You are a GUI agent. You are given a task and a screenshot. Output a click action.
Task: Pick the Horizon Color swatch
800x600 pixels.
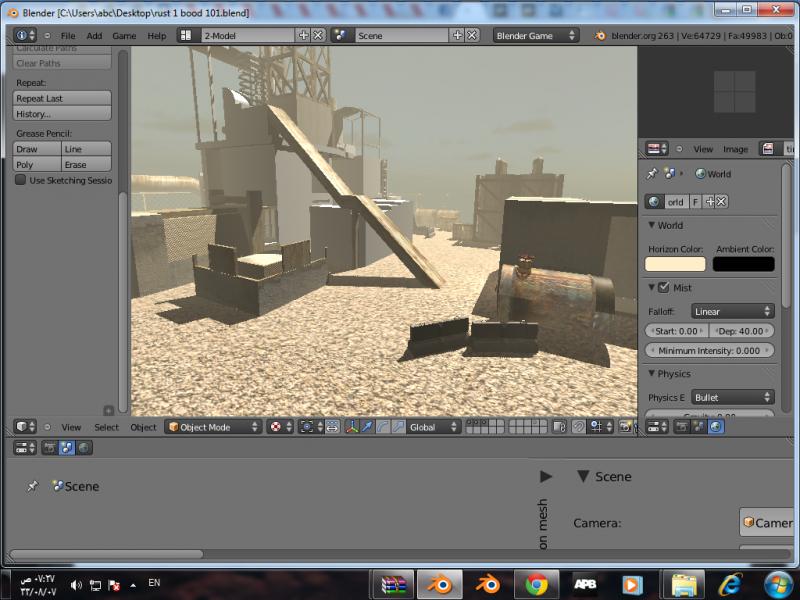tap(675, 264)
